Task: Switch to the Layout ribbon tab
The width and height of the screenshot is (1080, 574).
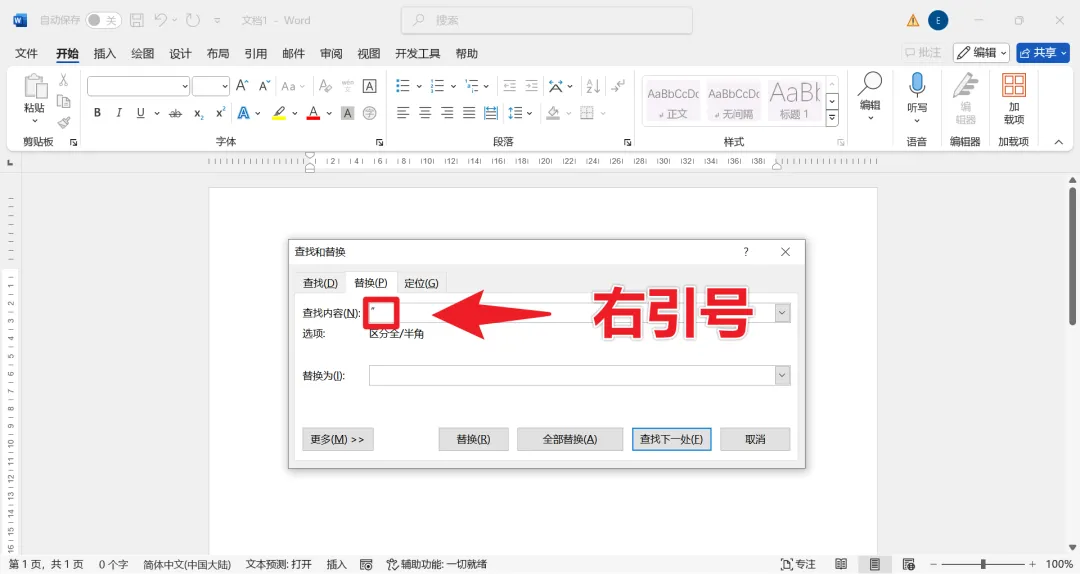Action: [x=218, y=54]
